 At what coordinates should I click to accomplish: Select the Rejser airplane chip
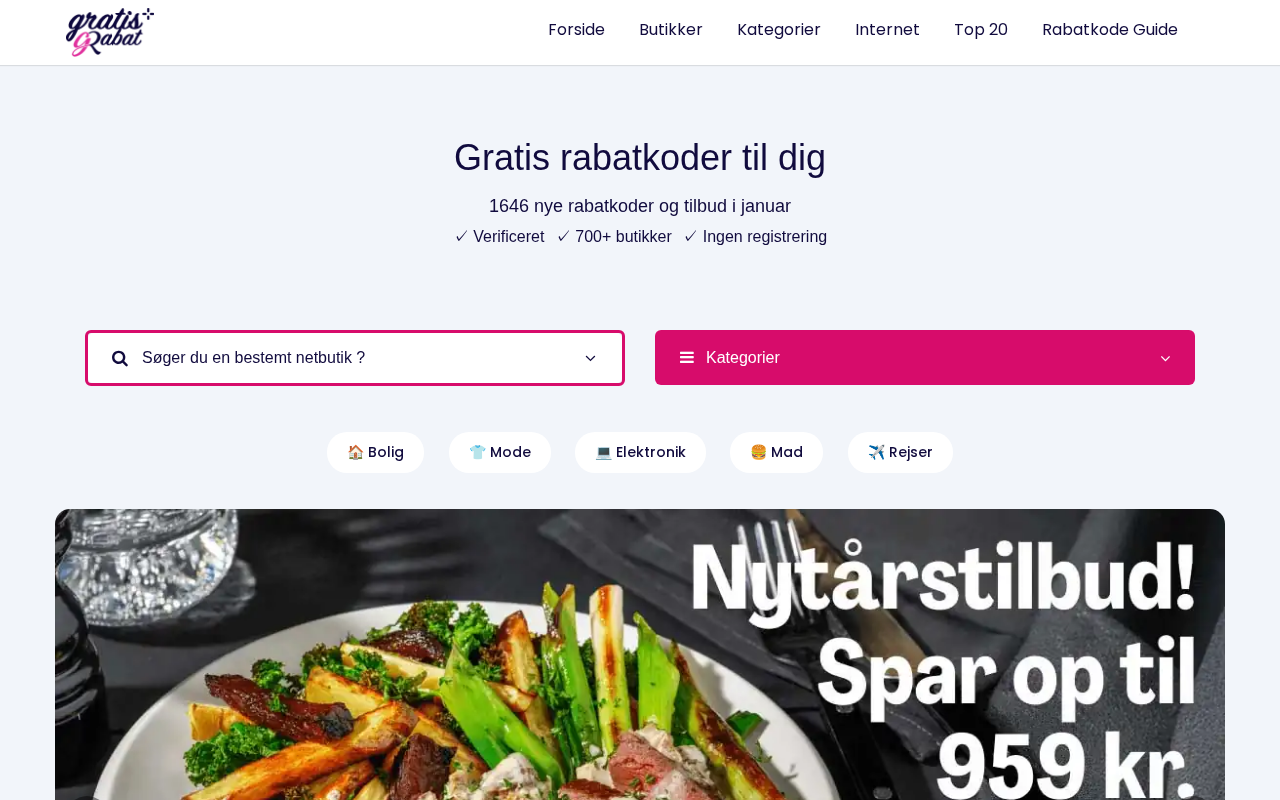tap(900, 452)
